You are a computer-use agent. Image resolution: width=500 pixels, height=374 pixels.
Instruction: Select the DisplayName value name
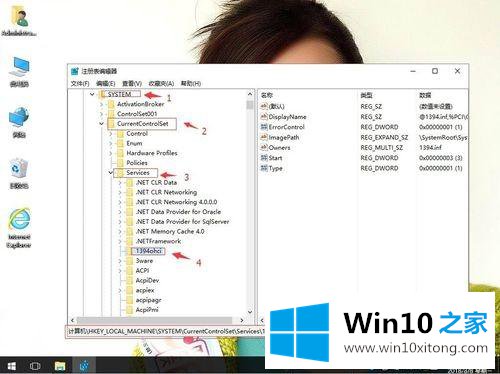tap(287, 117)
